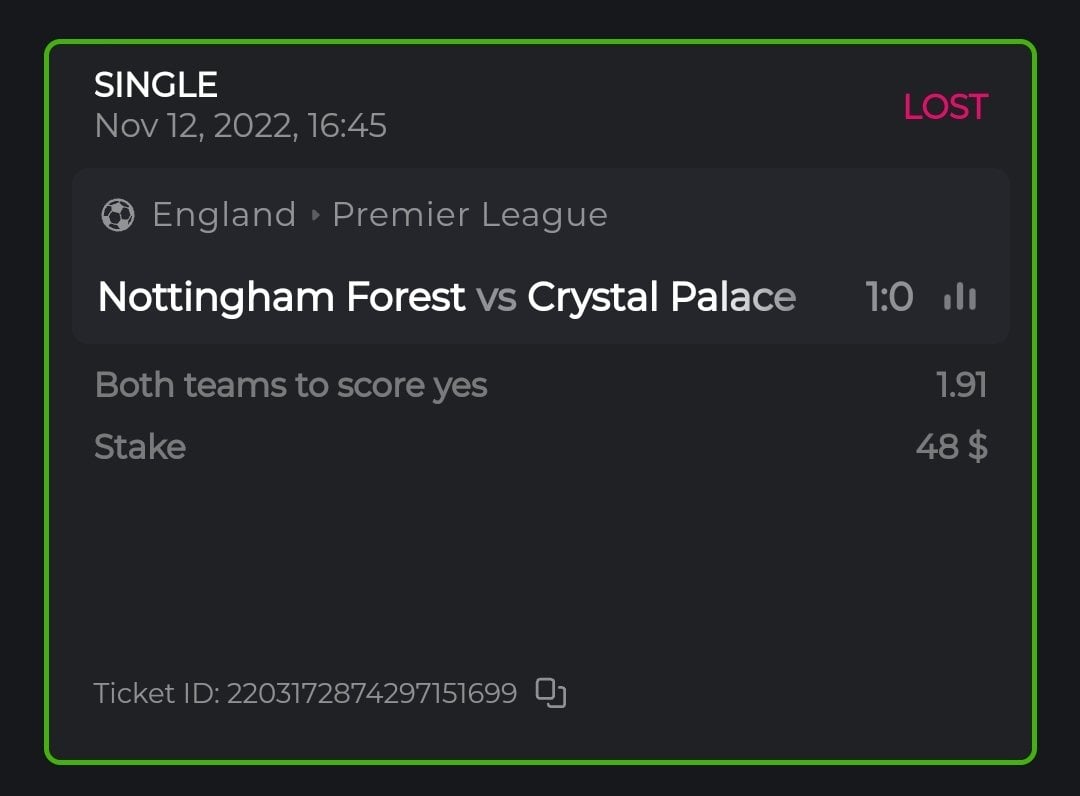Click the Stake label
This screenshot has height=796, width=1080.
pyautogui.click(x=139, y=446)
